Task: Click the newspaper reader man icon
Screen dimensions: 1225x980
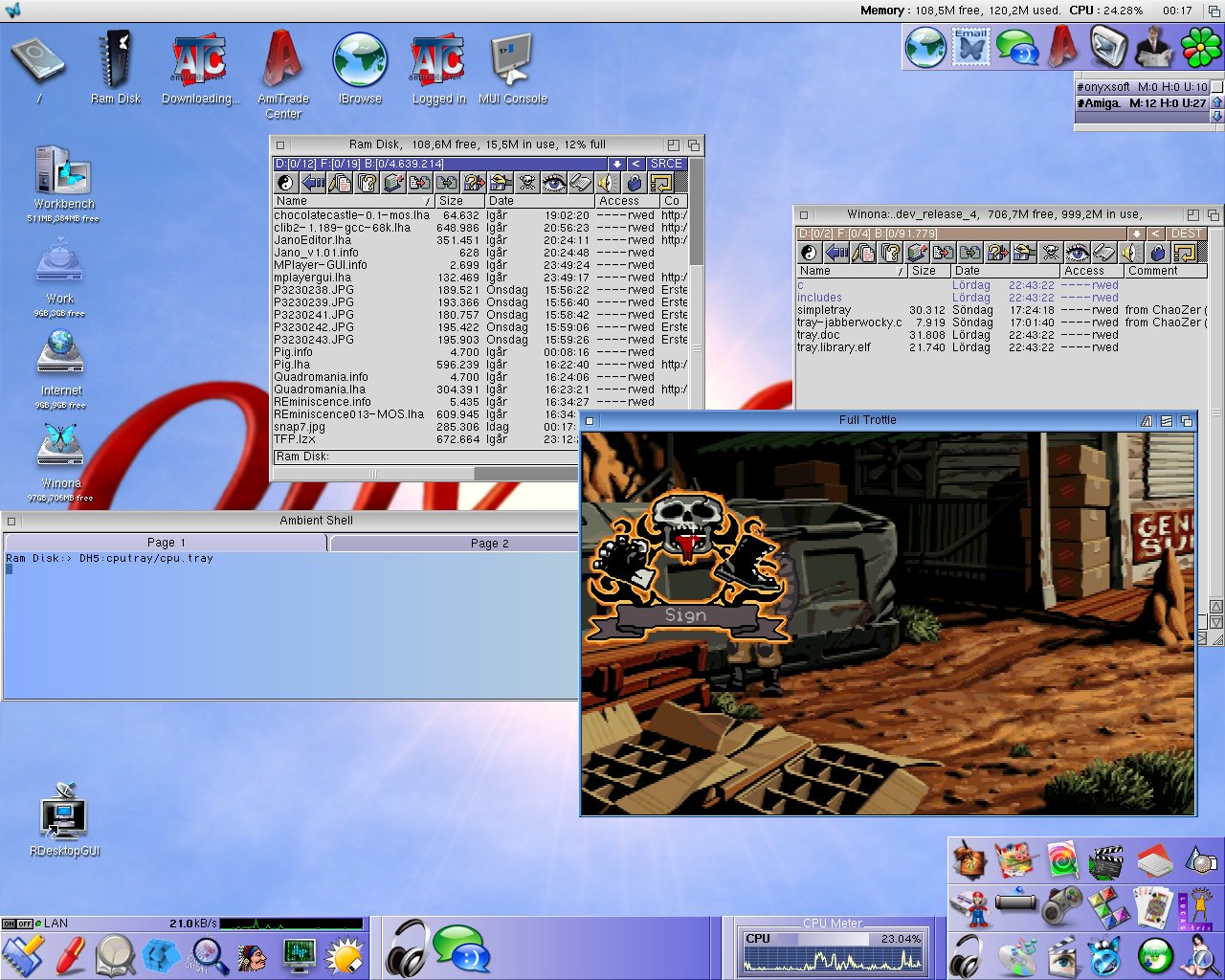Action: click(1154, 47)
